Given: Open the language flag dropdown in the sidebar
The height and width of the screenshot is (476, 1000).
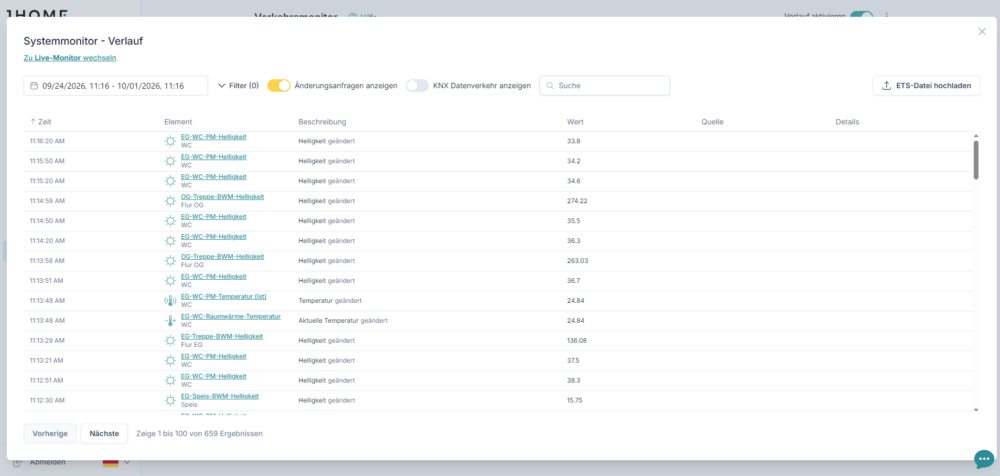Looking at the screenshot, I should point(116,462).
